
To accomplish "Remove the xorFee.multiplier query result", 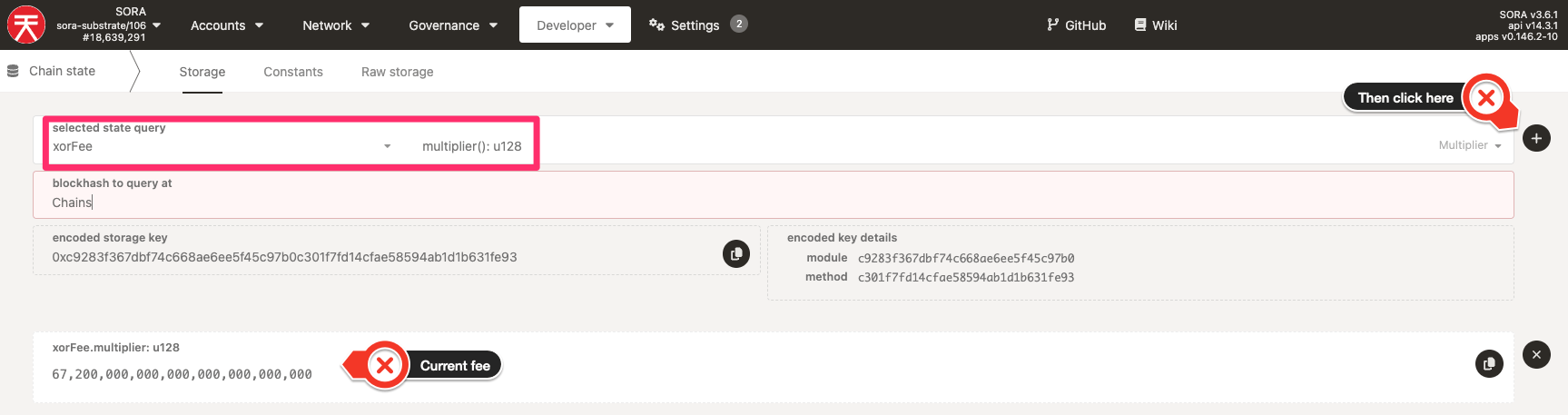I will (x=1536, y=354).
